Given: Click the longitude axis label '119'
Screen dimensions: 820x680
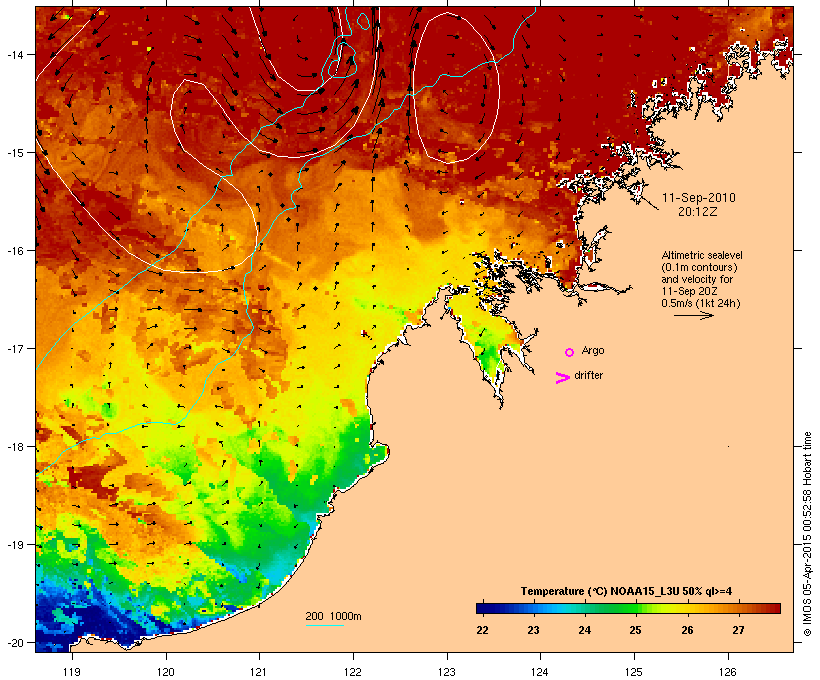Looking at the screenshot, I should coord(72,672).
